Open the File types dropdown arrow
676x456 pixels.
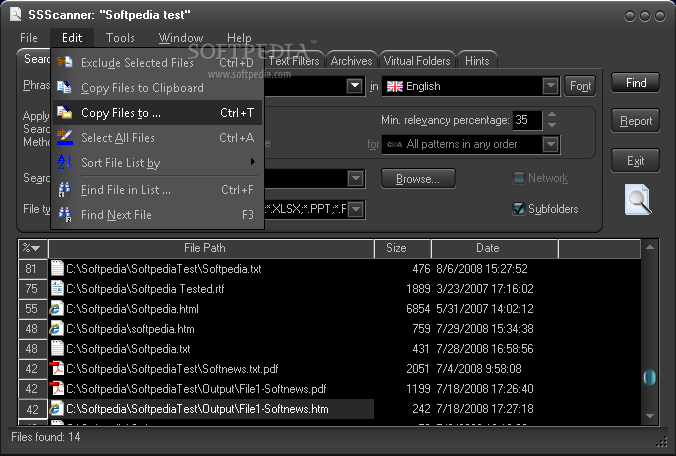click(x=356, y=209)
